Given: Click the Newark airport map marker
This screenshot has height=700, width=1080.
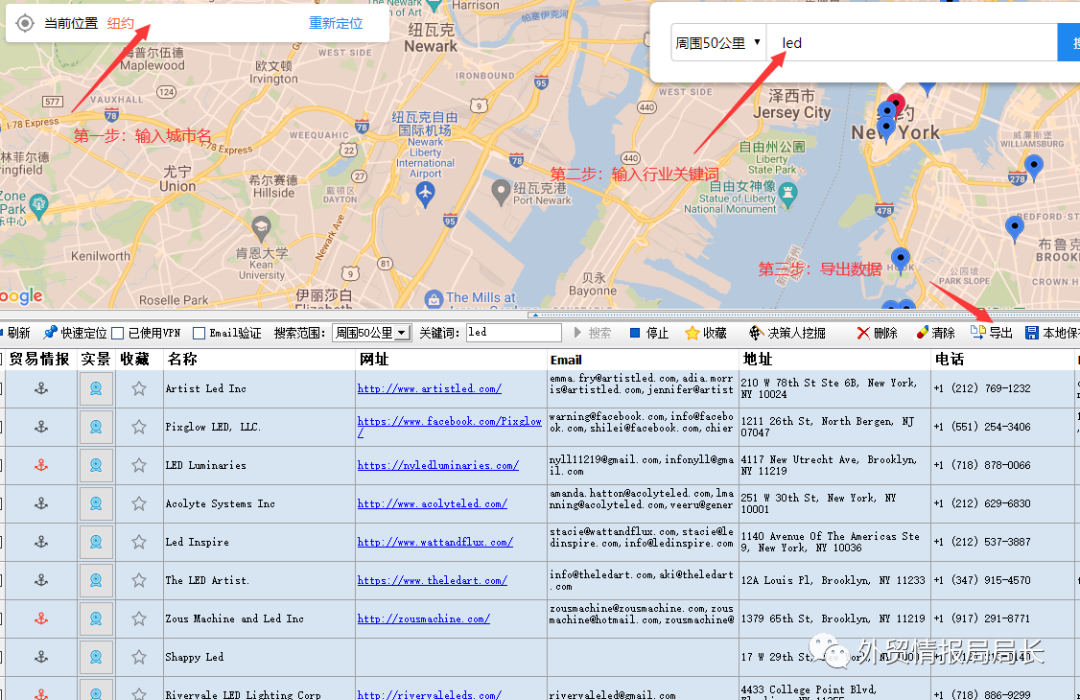Looking at the screenshot, I should tap(425, 194).
